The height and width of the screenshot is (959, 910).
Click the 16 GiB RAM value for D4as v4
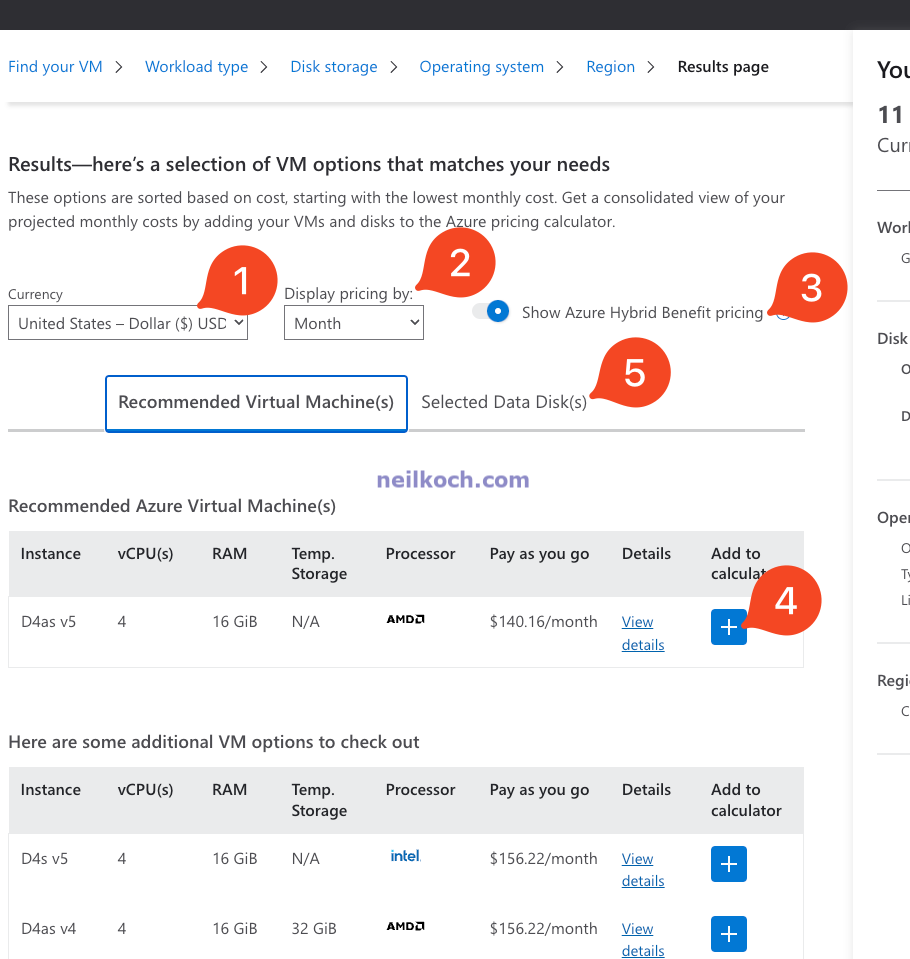(235, 928)
